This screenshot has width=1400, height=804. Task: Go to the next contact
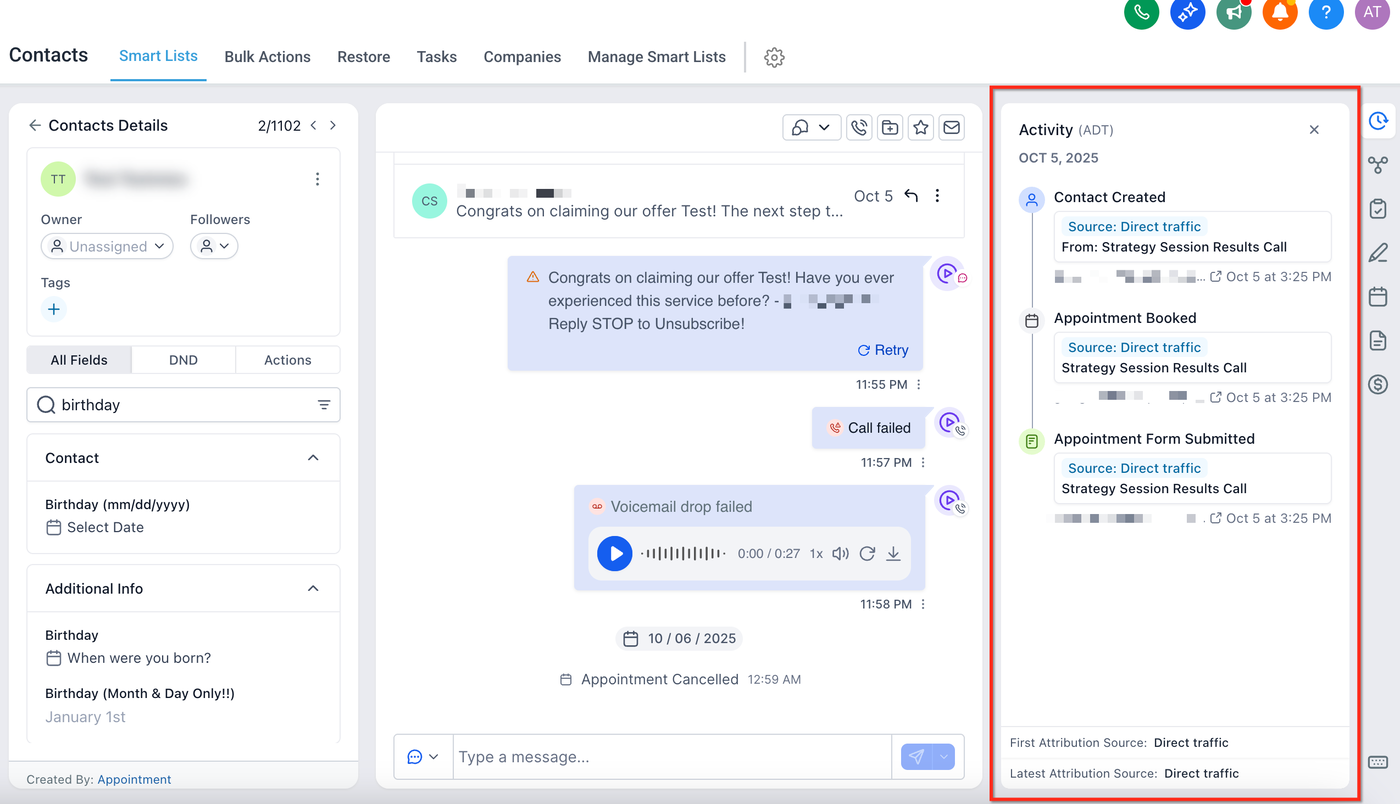[333, 125]
